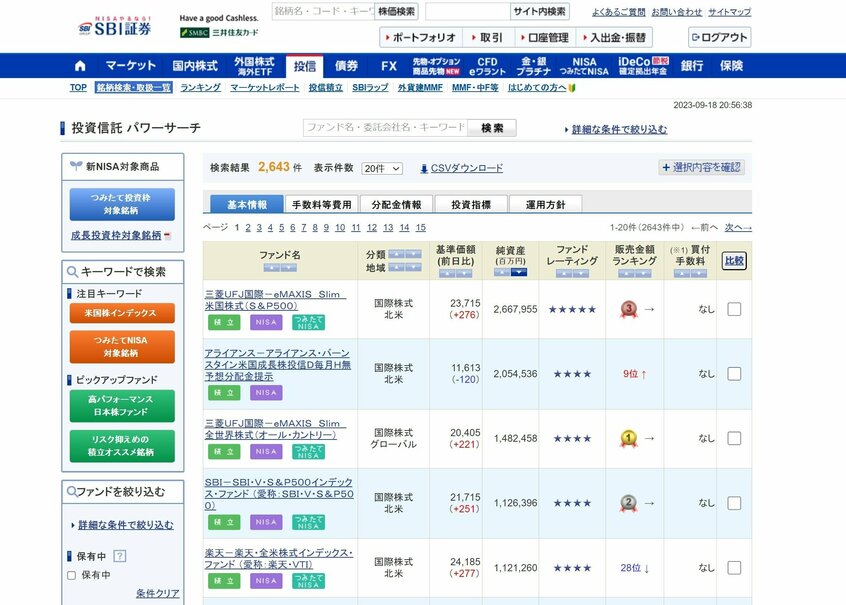The height and width of the screenshot is (605, 846).
Task: Focus the fund name keyword search field
Action: [x=385, y=128]
